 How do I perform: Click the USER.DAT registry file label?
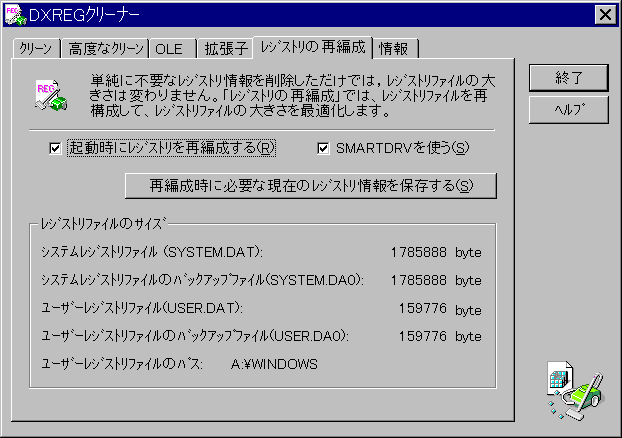coord(141,309)
